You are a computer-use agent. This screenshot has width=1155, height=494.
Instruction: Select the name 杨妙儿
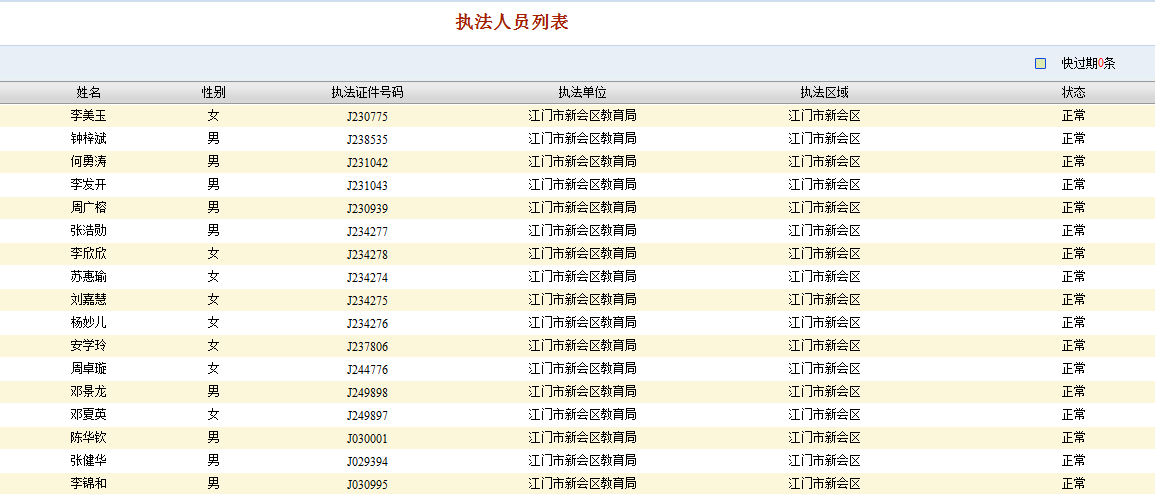pos(88,322)
